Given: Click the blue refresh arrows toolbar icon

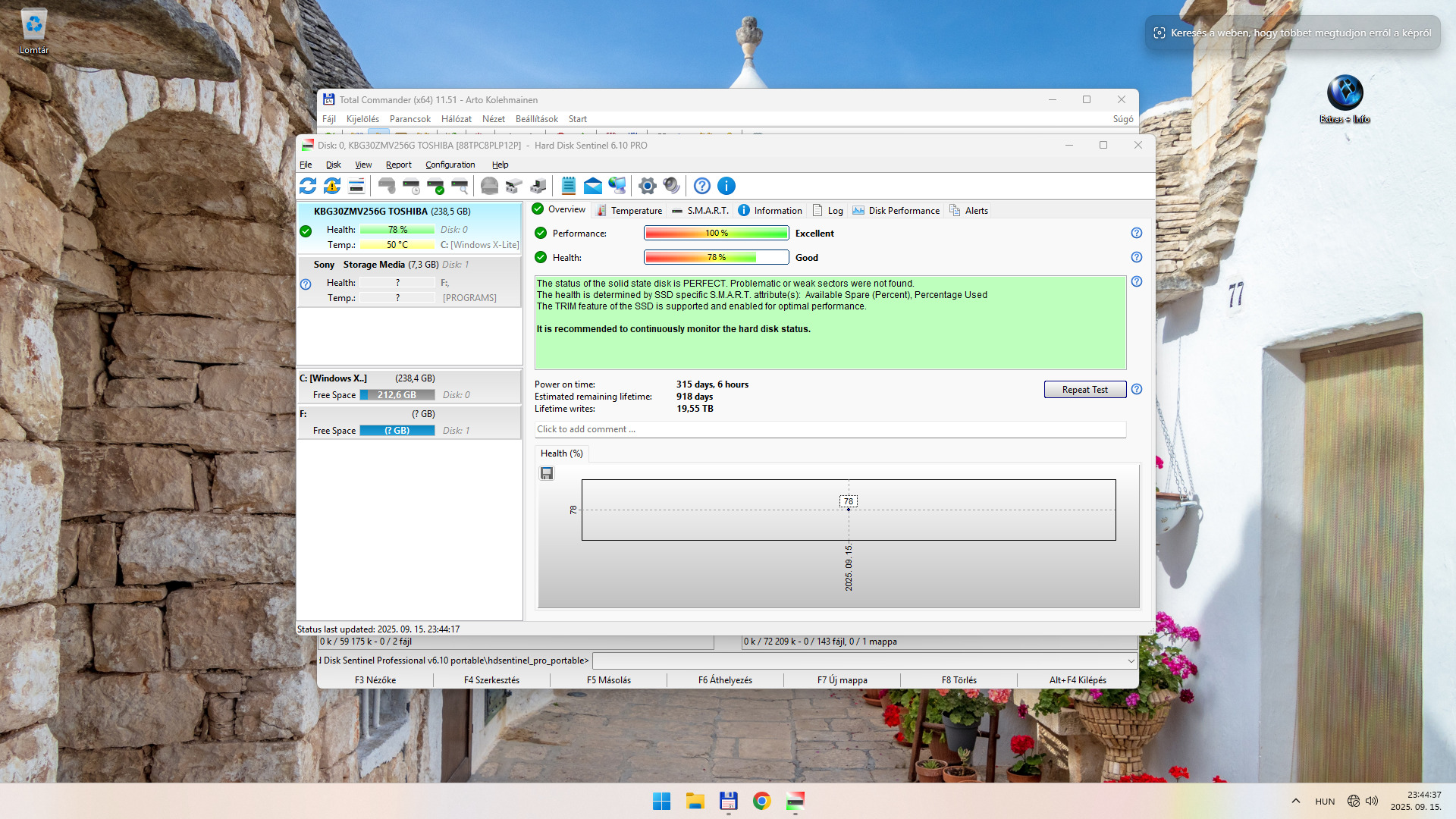Looking at the screenshot, I should (x=308, y=186).
